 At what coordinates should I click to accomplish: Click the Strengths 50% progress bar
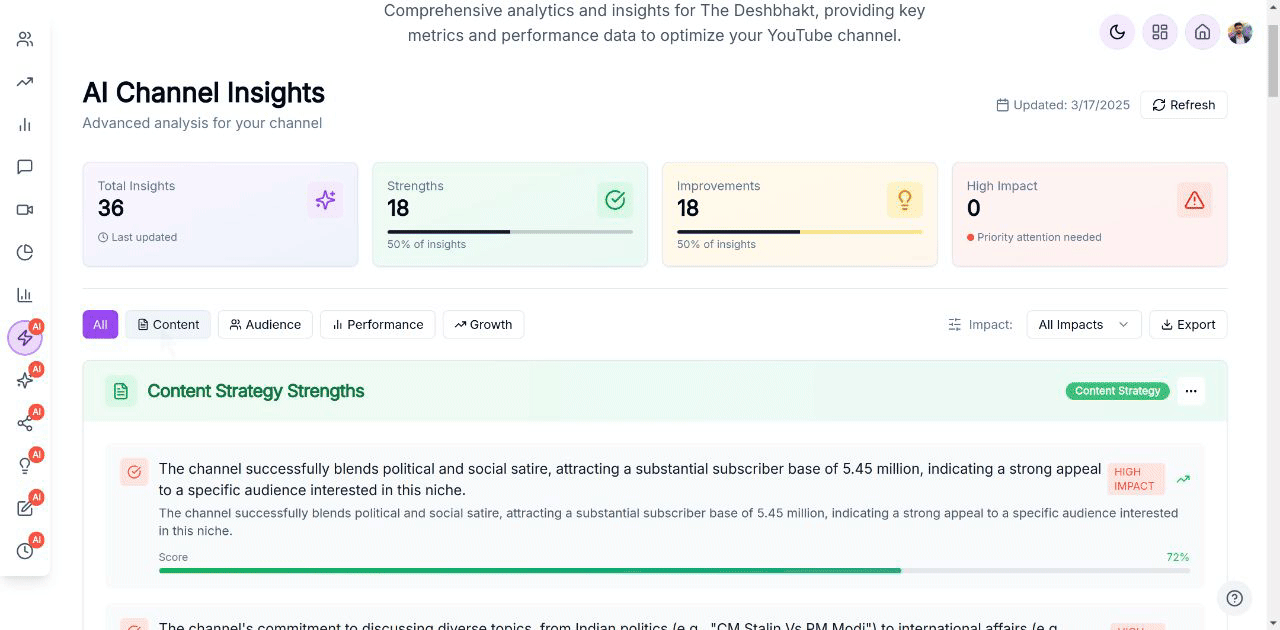point(510,232)
